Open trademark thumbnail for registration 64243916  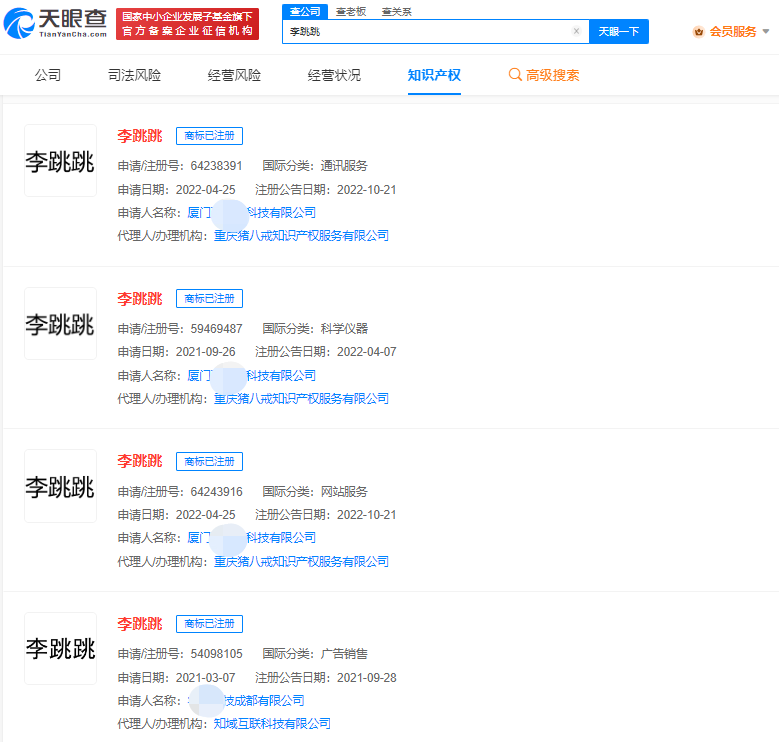[x=60, y=486]
